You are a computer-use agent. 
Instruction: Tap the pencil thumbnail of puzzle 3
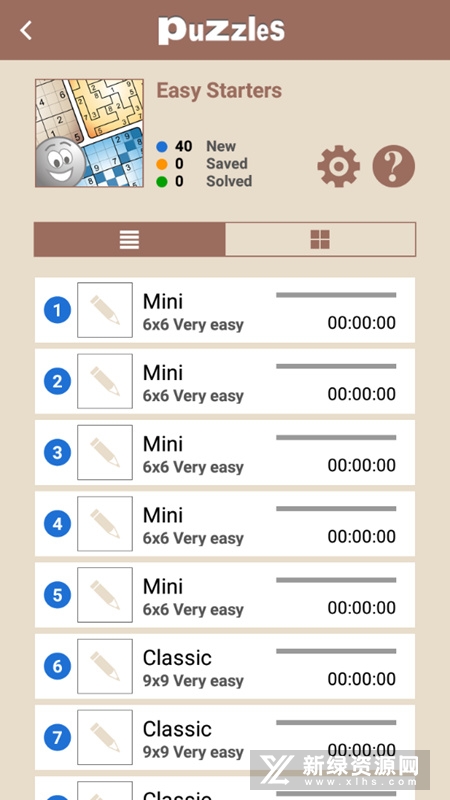[105, 453]
